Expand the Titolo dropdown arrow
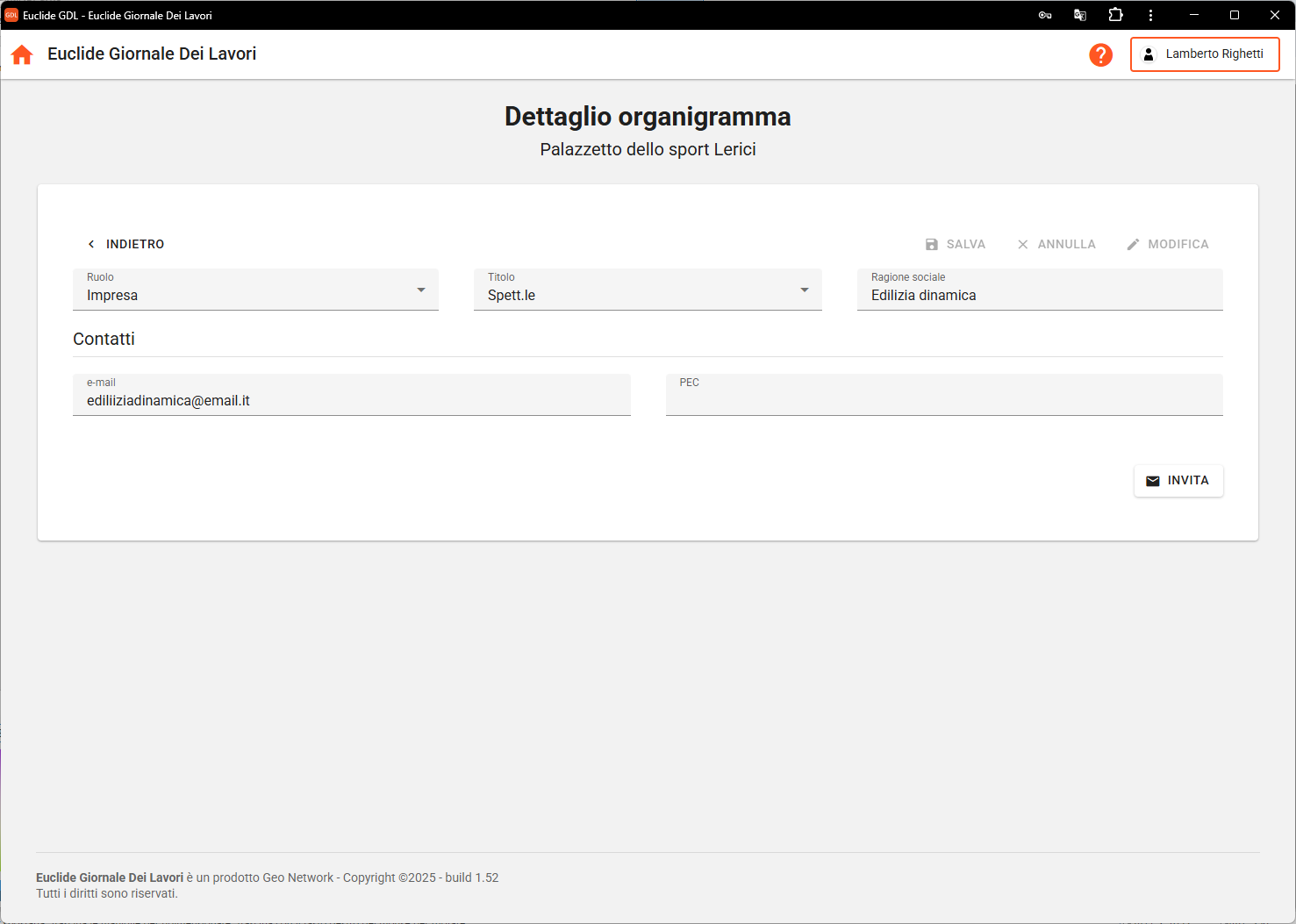This screenshot has width=1296, height=924. tap(804, 290)
